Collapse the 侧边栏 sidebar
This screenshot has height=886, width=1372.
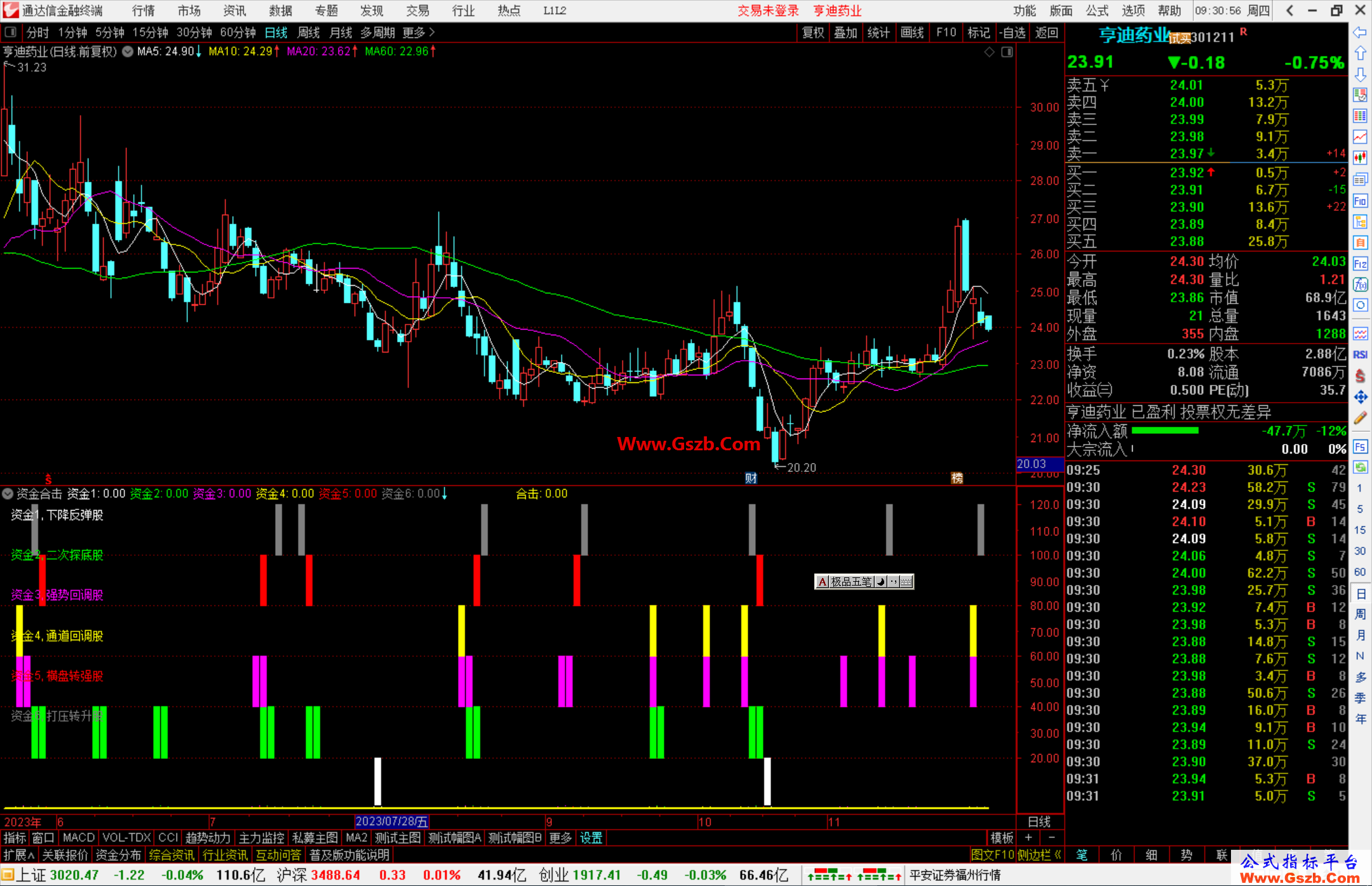point(1039,856)
